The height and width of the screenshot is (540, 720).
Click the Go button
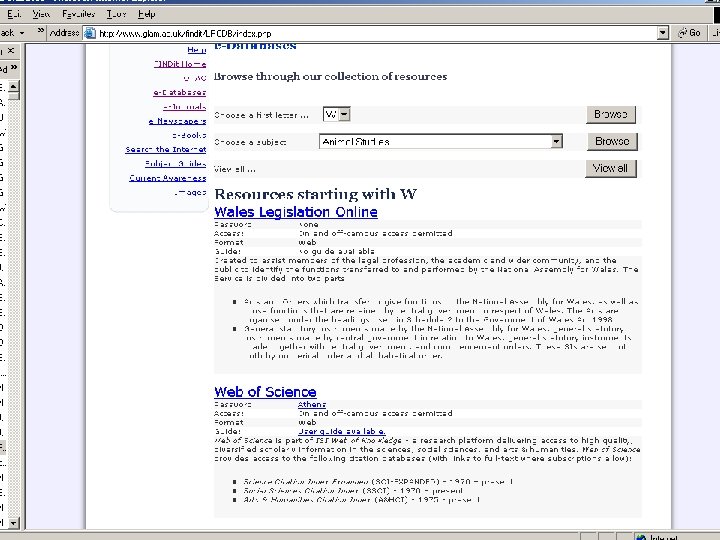pos(690,33)
